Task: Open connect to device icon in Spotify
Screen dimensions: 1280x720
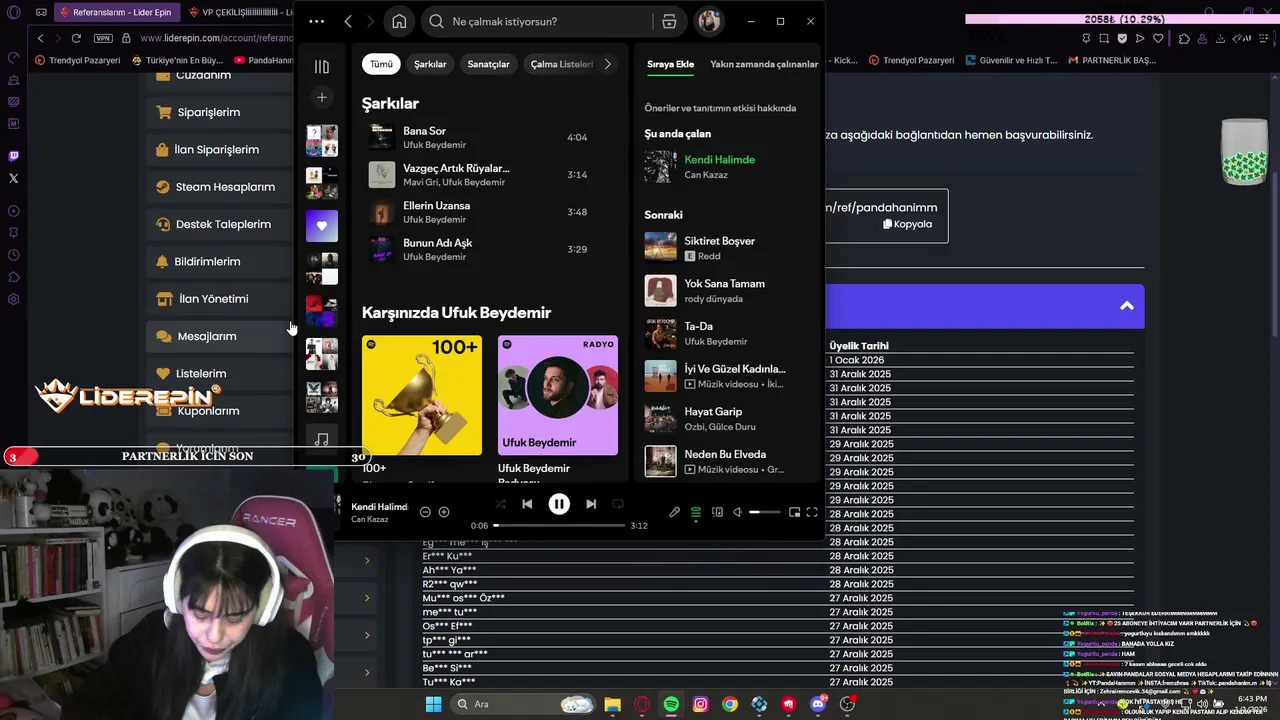Action: [717, 512]
